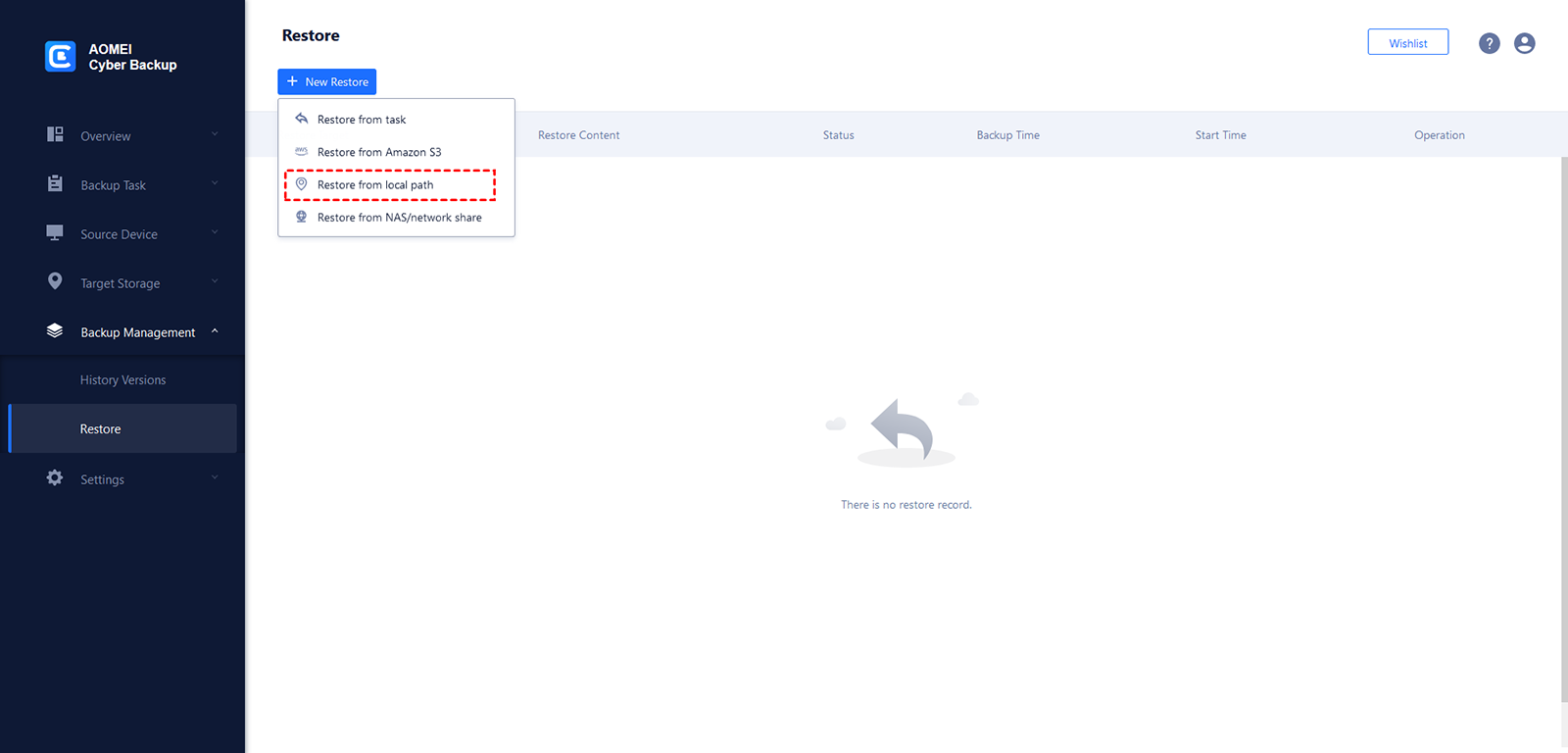Viewport: 1568px width, 753px height.
Task: Select Restore from NAS/network share option
Action: pyautogui.click(x=396, y=218)
